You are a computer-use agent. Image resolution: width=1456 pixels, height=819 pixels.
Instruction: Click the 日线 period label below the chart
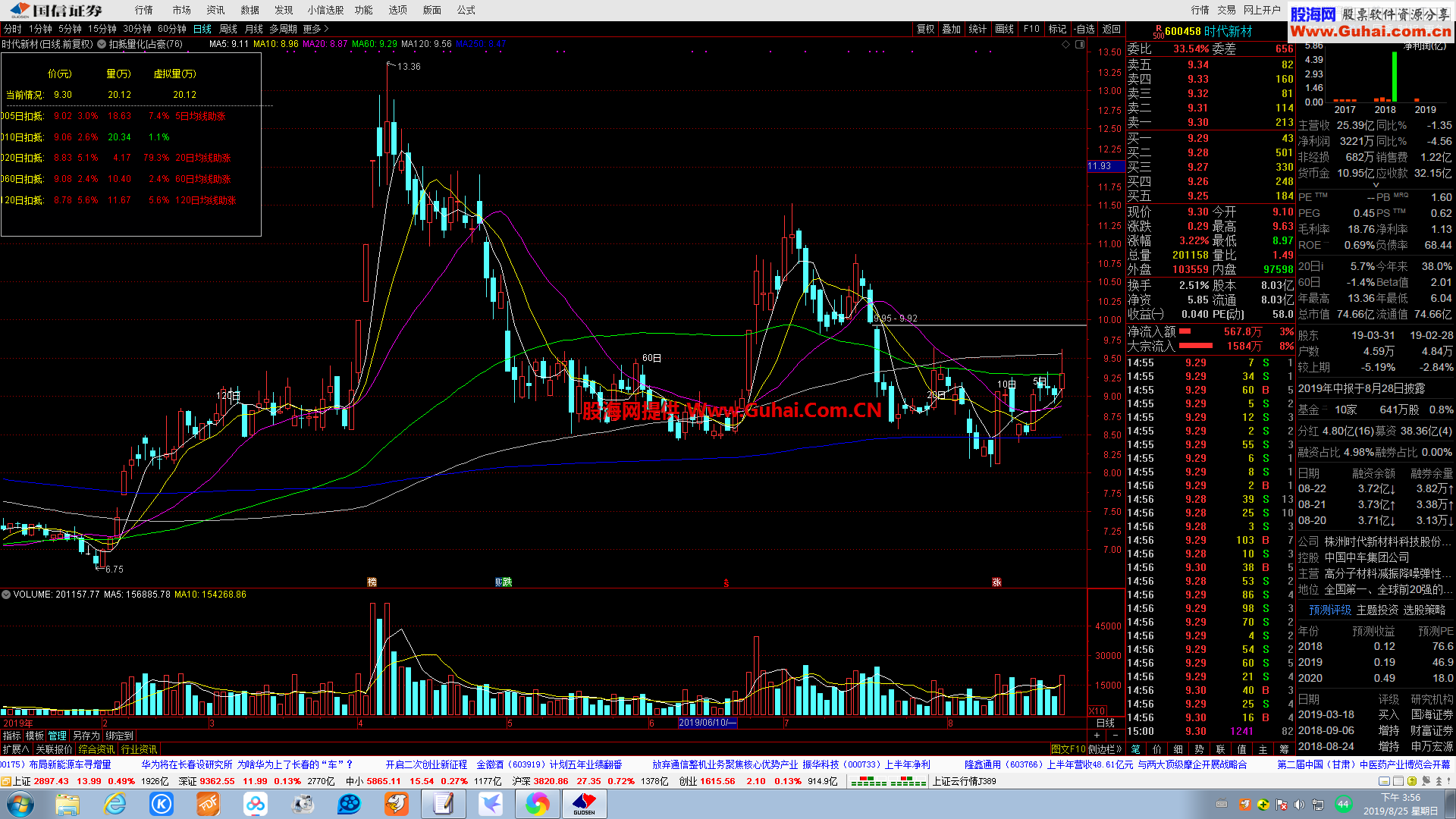(x=1106, y=723)
